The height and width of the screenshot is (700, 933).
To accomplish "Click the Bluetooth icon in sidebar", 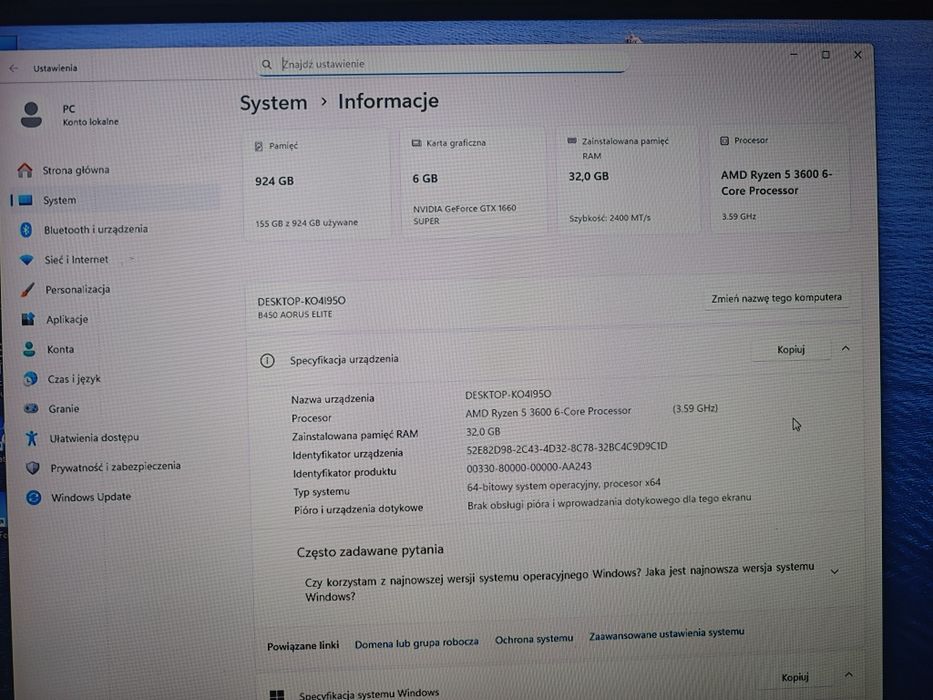I will point(26,229).
